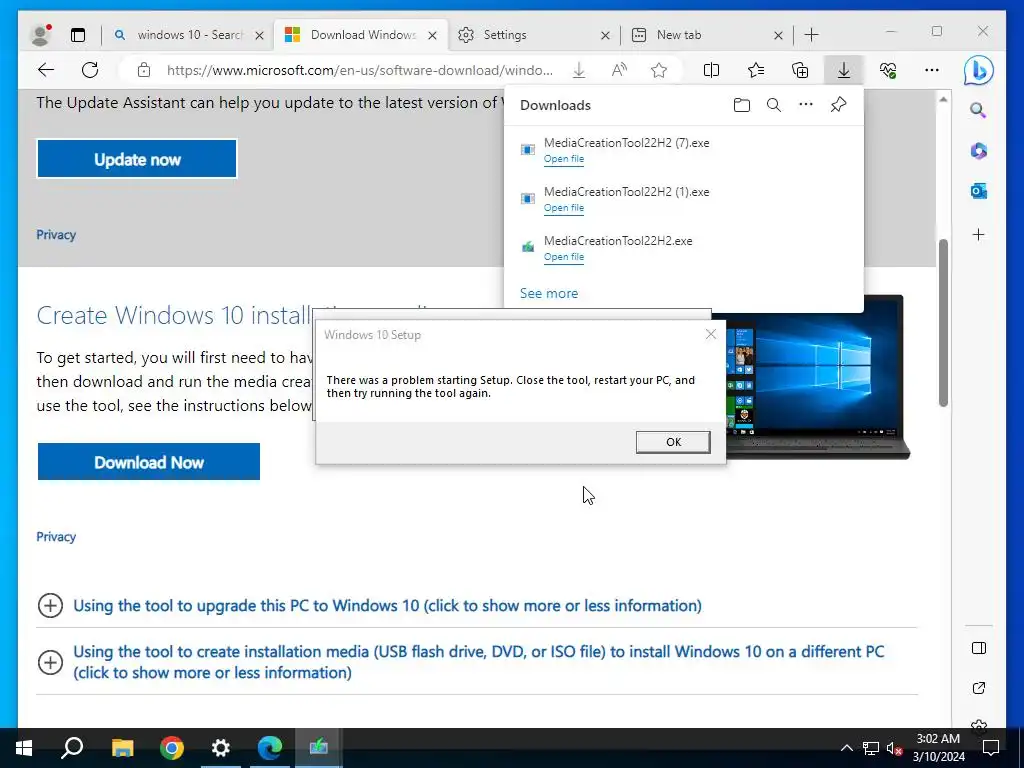Image resolution: width=1024 pixels, height=768 pixels.
Task: Open new tab with plus button
Action: tap(812, 35)
